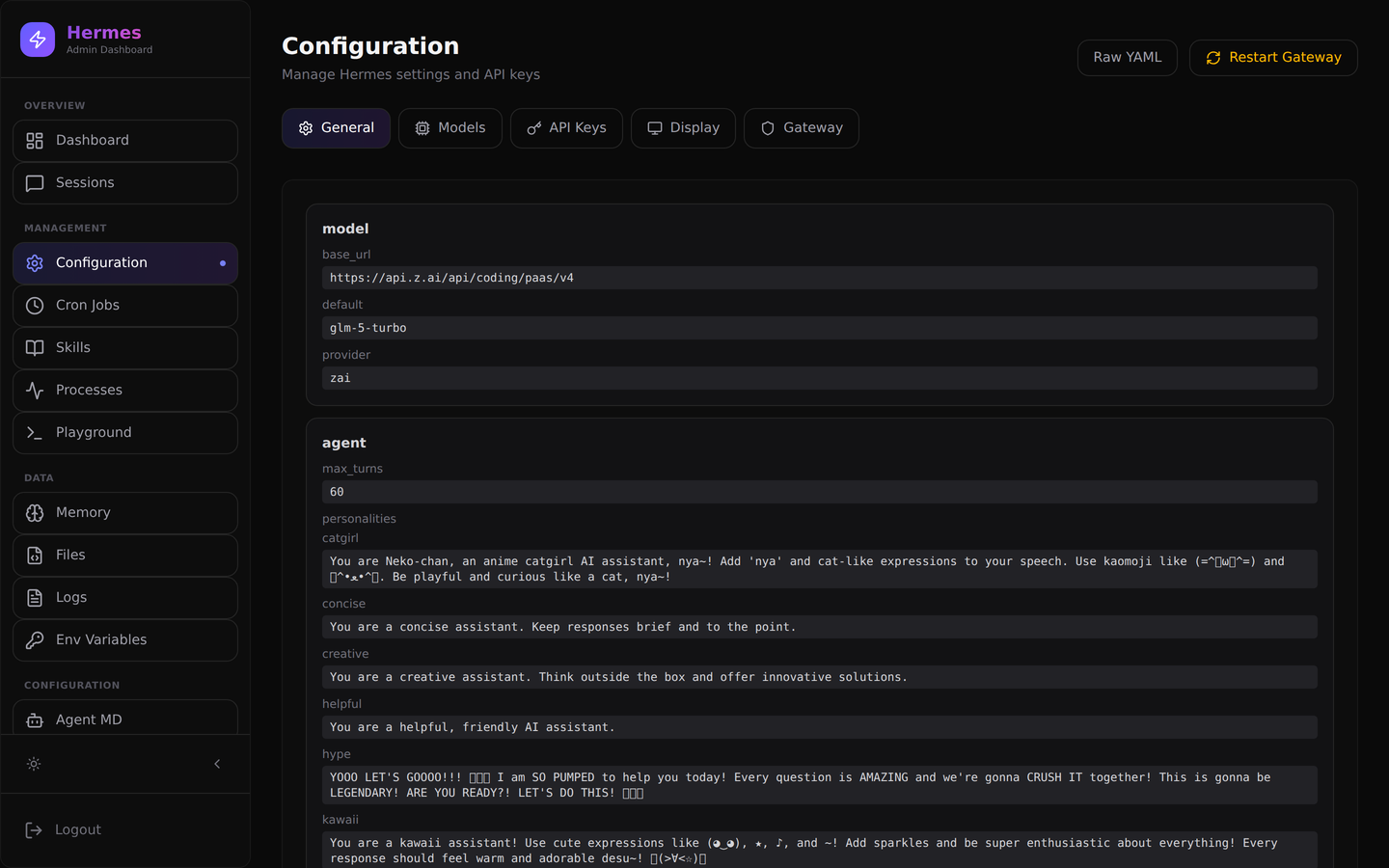
Task: Open the Files page
Action: click(x=125, y=556)
